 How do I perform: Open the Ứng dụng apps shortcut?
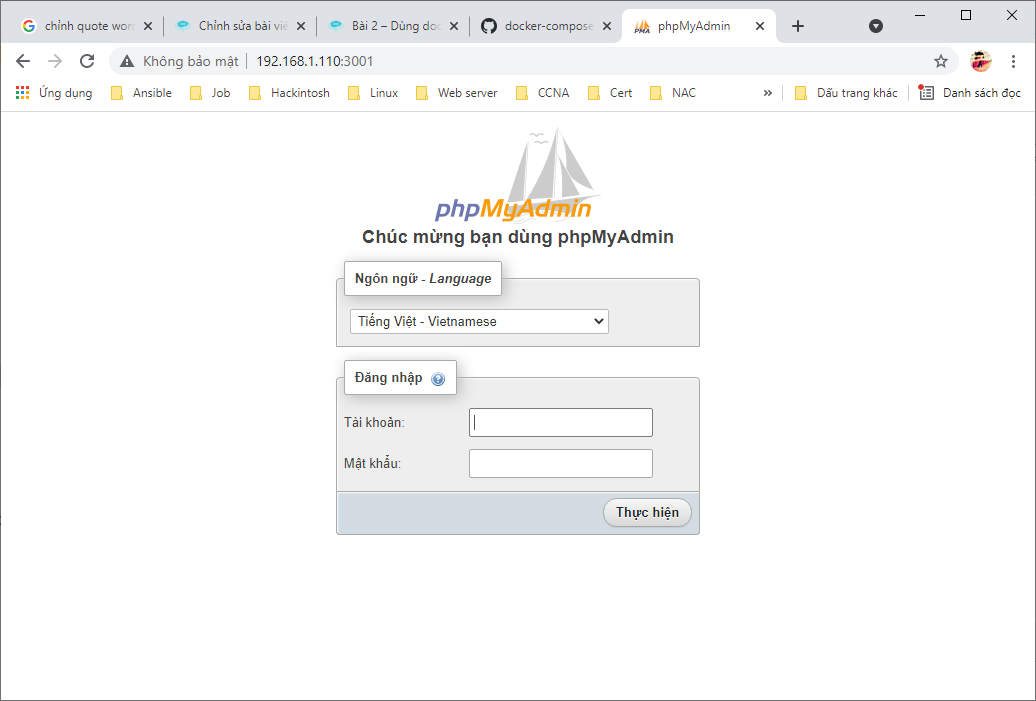(54, 93)
